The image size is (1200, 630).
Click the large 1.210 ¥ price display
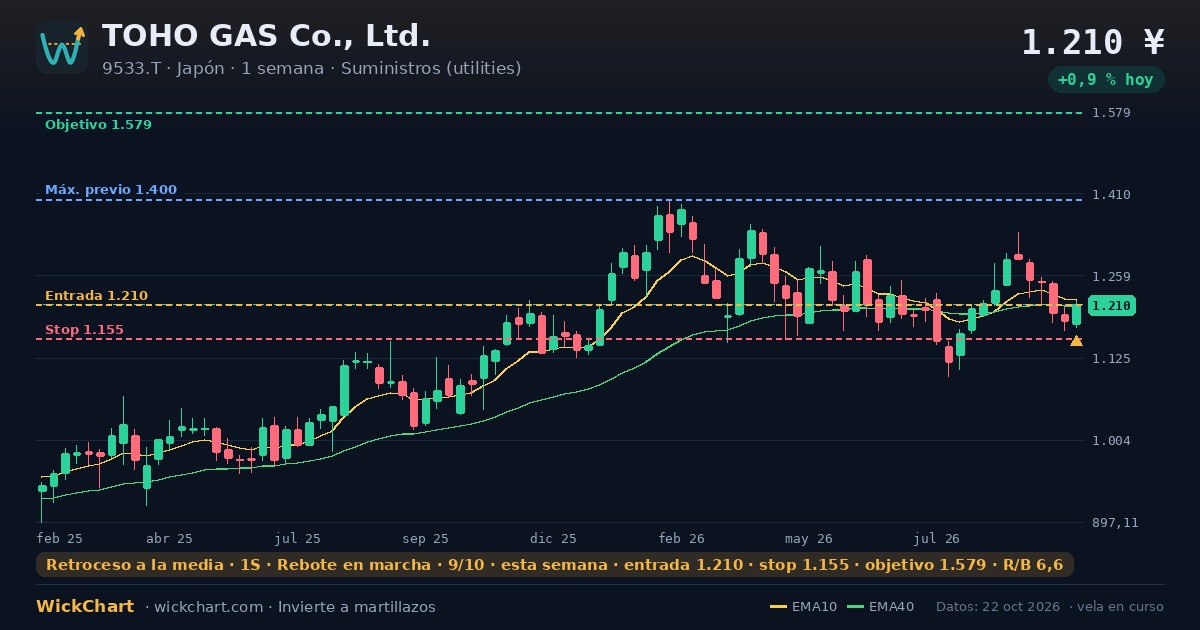(x=1093, y=42)
